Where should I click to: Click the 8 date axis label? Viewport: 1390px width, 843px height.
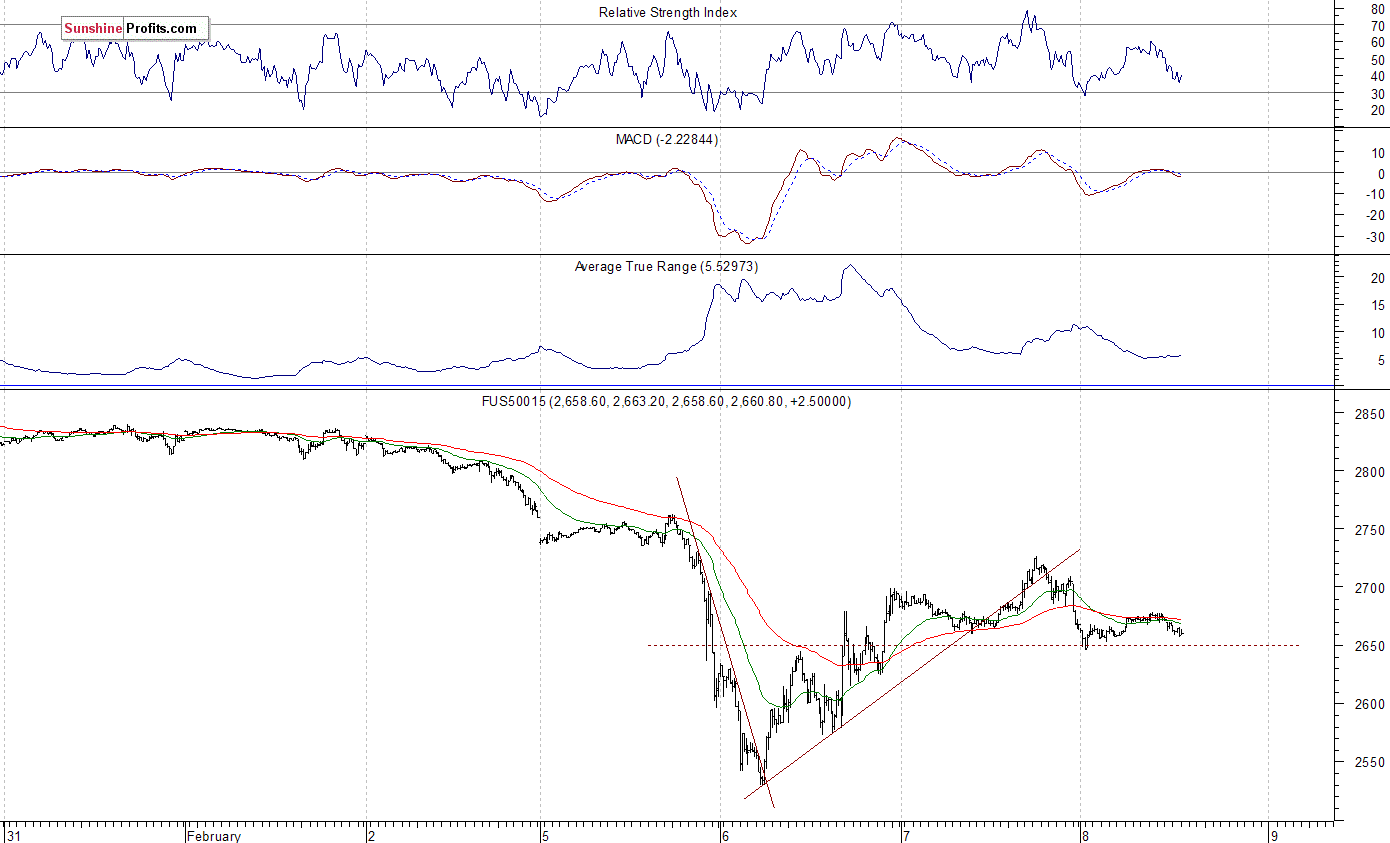click(x=1087, y=835)
